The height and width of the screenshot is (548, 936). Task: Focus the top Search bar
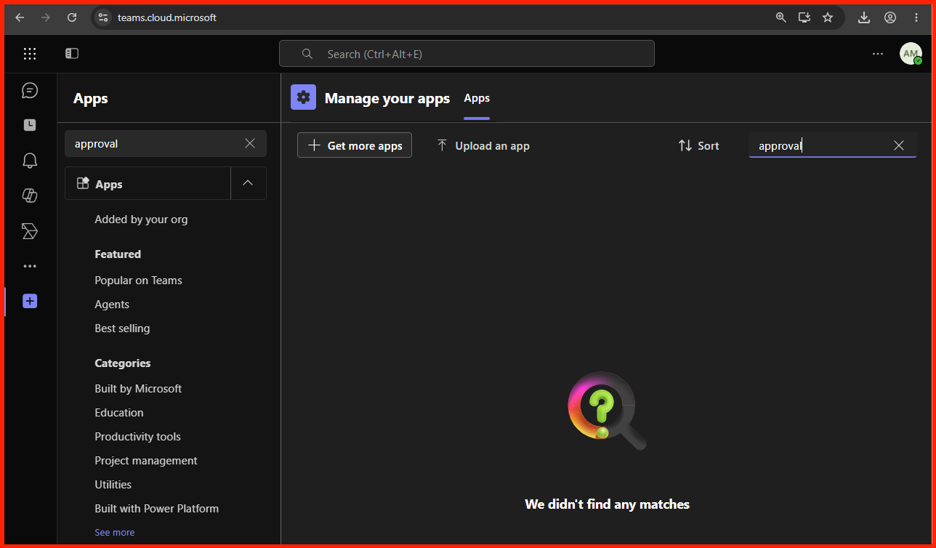point(467,54)
